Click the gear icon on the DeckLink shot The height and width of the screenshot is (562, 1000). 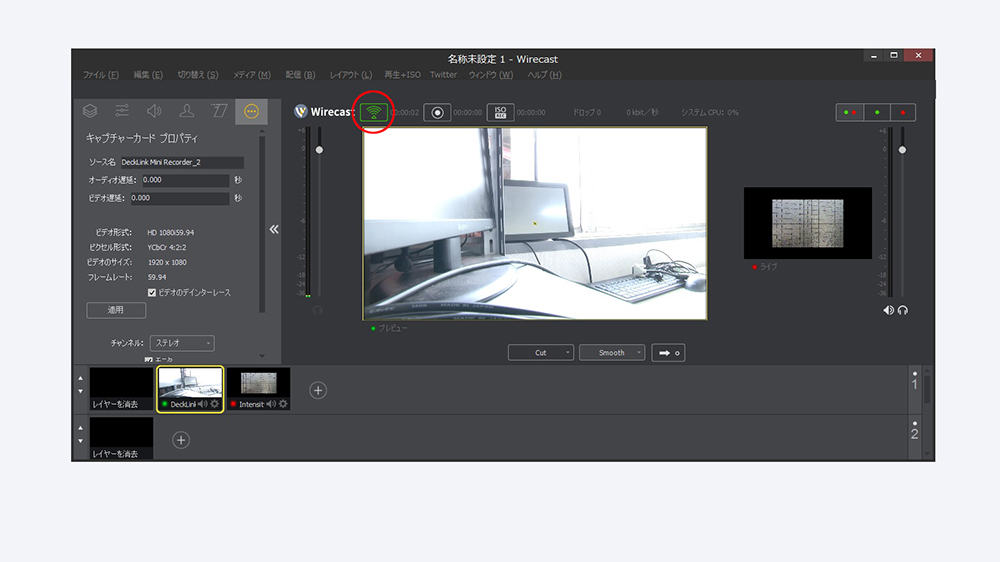(214, 404)
